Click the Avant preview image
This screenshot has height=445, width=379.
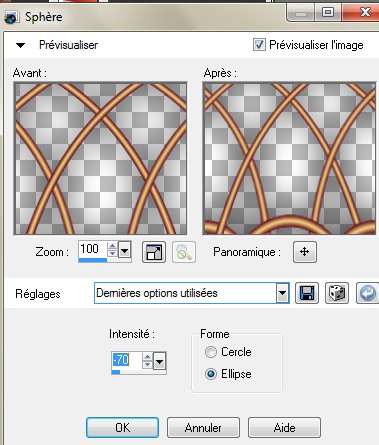tap(100, 158)
